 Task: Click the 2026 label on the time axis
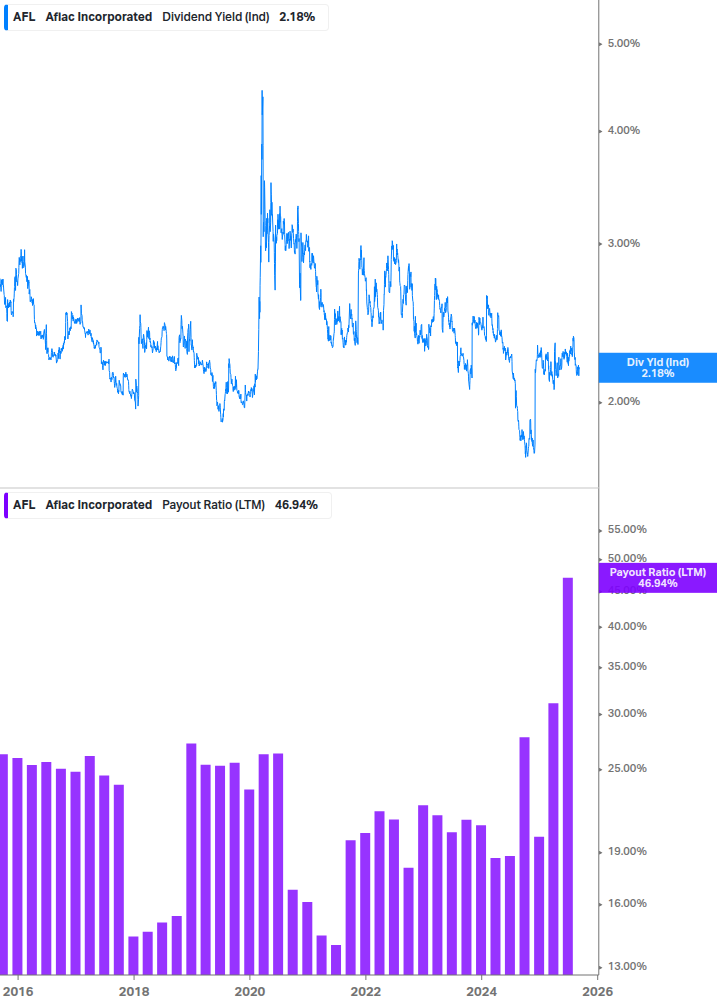(598, 992)
